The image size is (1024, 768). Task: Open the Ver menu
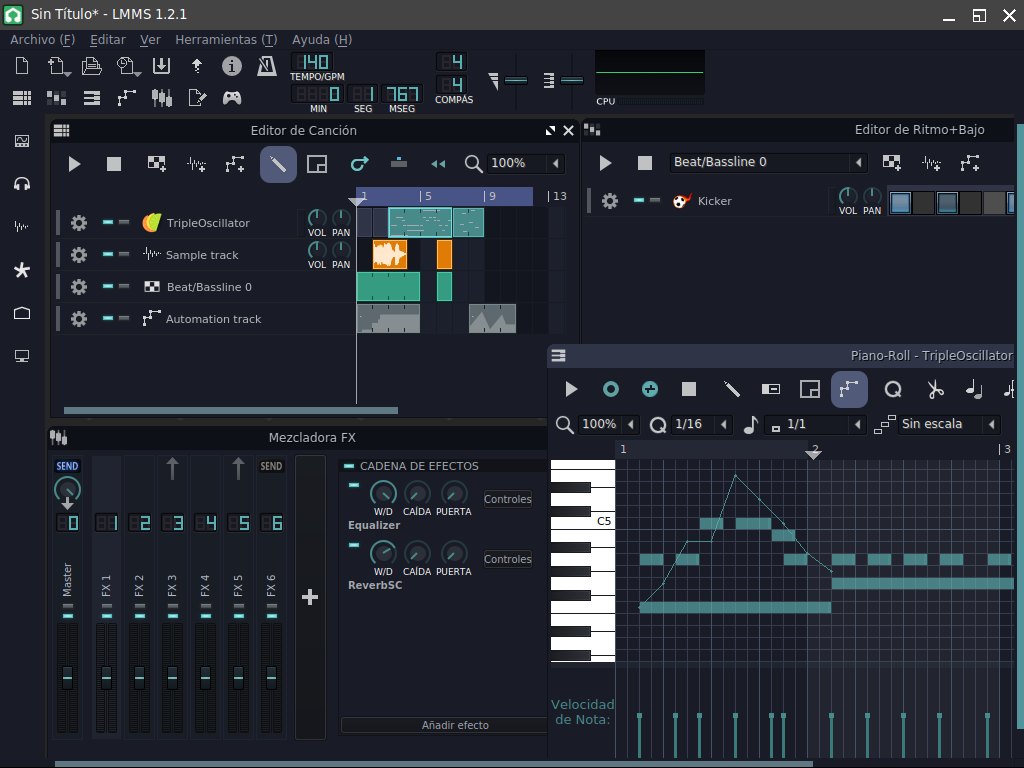pos(150,40)
